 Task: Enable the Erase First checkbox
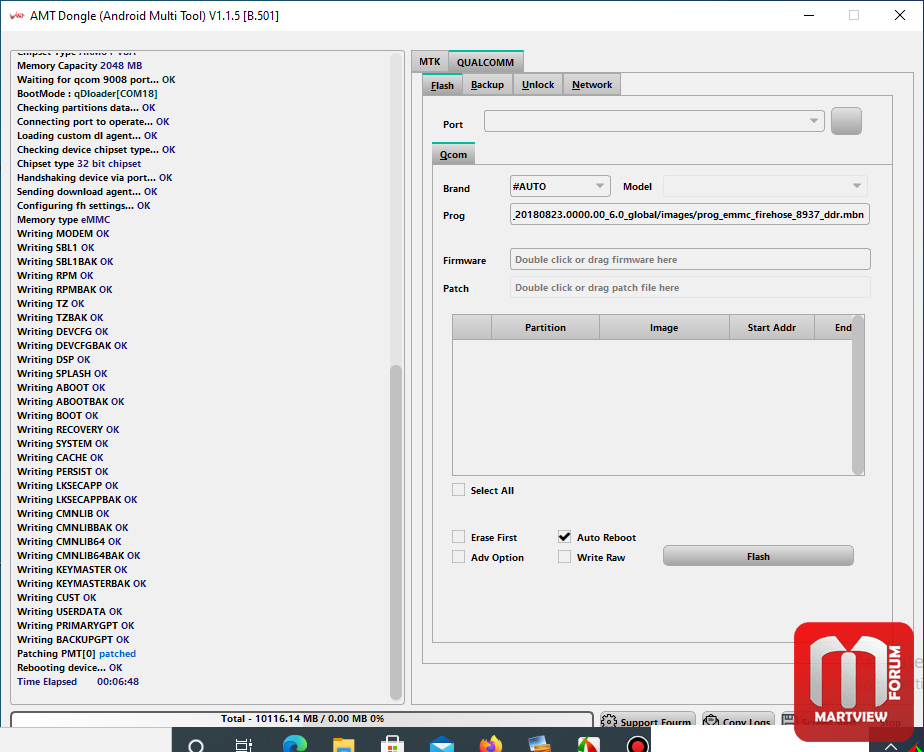[458, 537]
